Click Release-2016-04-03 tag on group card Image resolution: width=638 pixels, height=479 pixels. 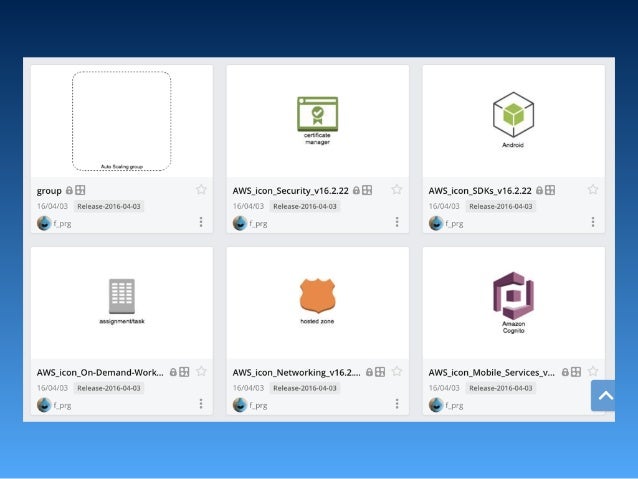(109, 206)
